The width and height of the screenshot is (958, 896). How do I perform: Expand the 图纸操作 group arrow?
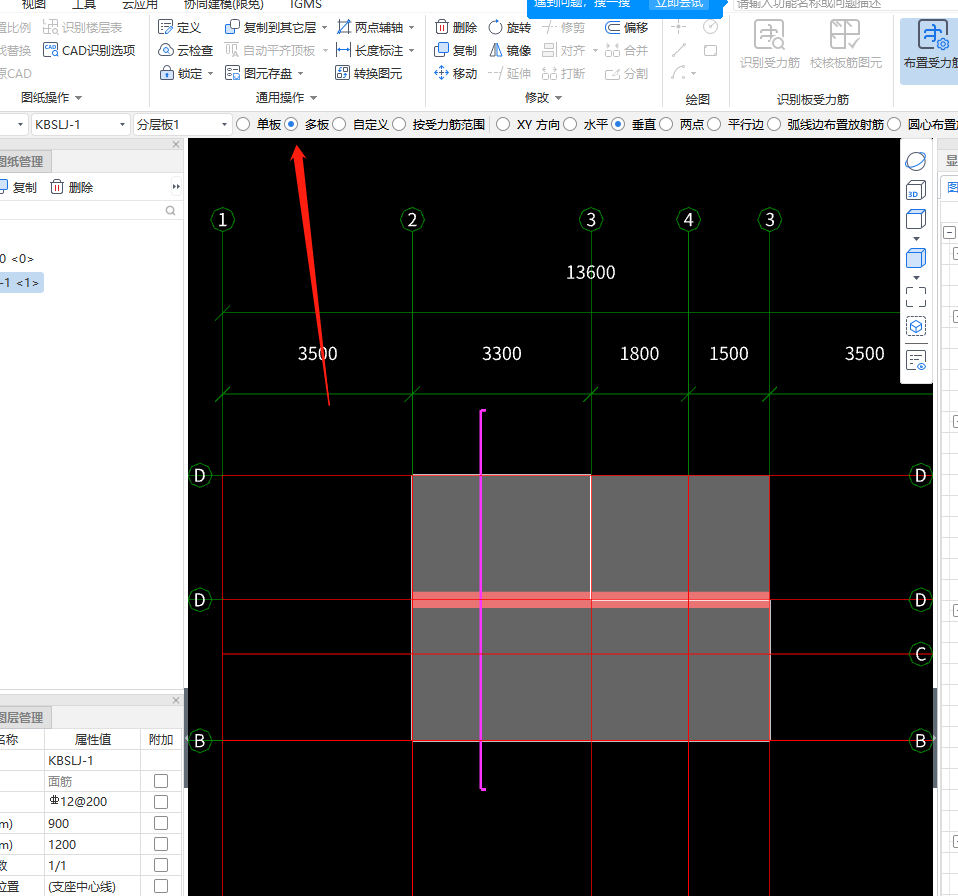tap(78, 98)
